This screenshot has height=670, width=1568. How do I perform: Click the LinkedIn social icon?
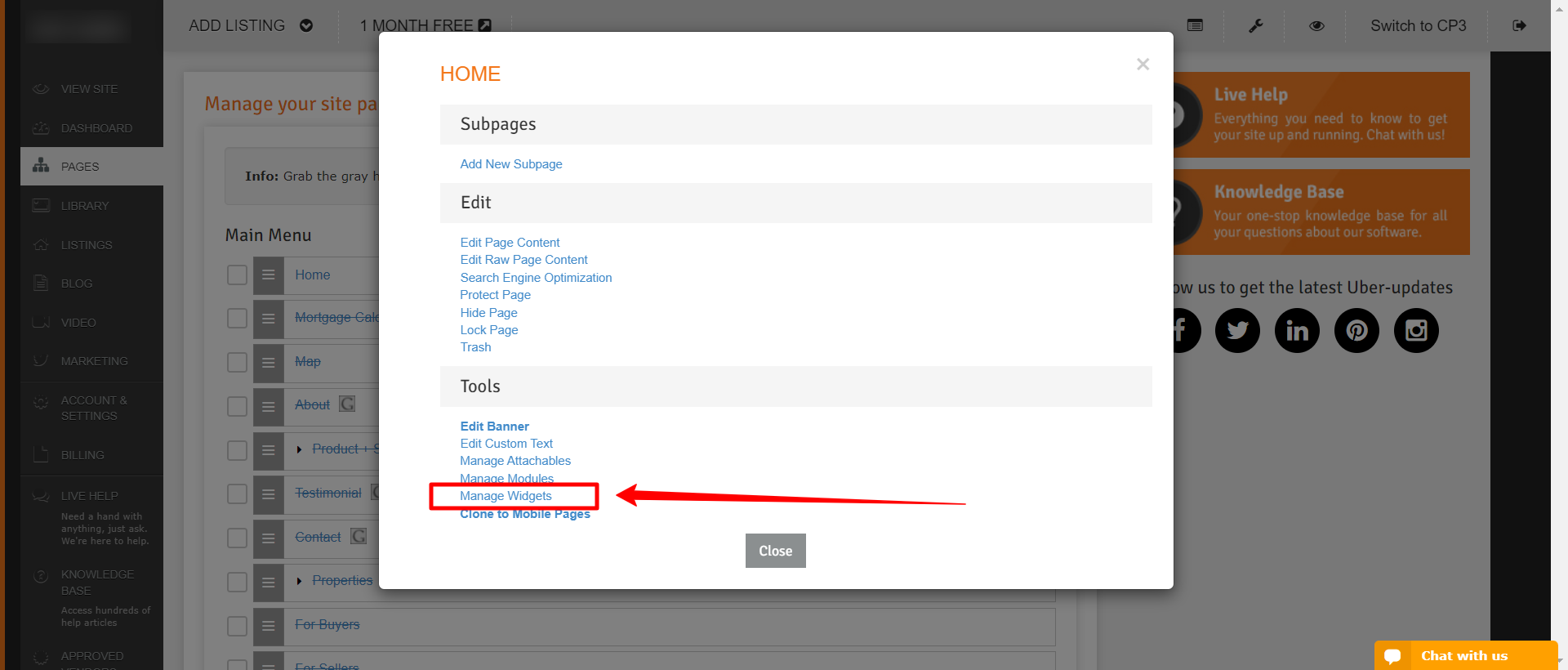(x=1297, y=330)
